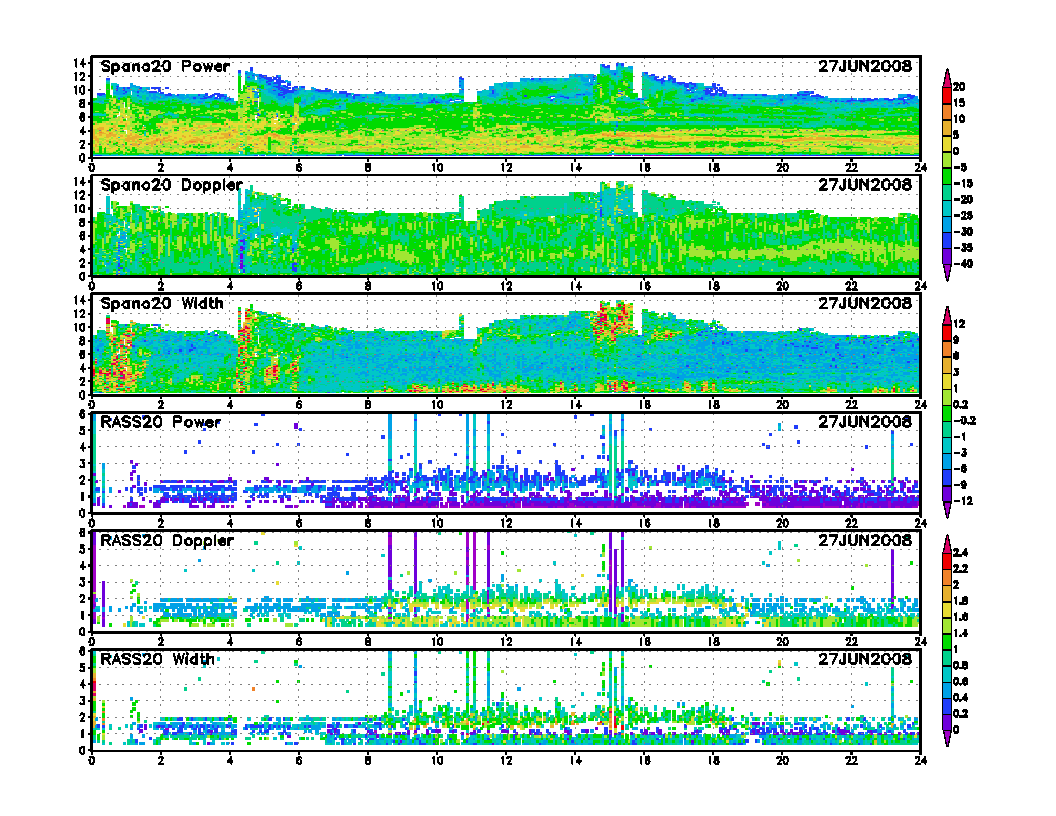Click the '-12' label on the middle colorbar
The height and width of the screenshot is (816, 1056).
click(x=963, y=501)
